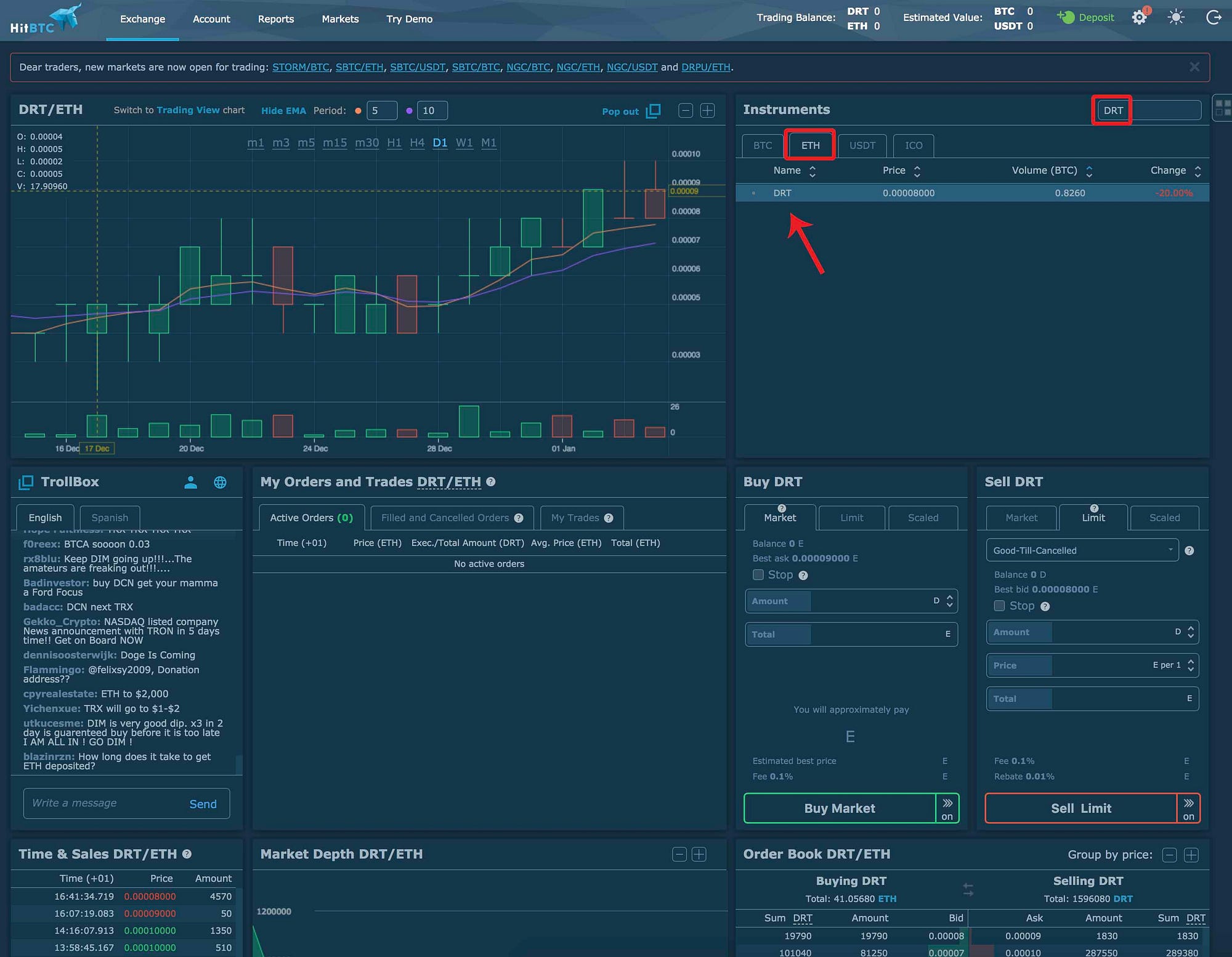This screenshot has width=1232, height=957.
Task: Open help icon beside Buy Stop option
Action: click(803, 576)
